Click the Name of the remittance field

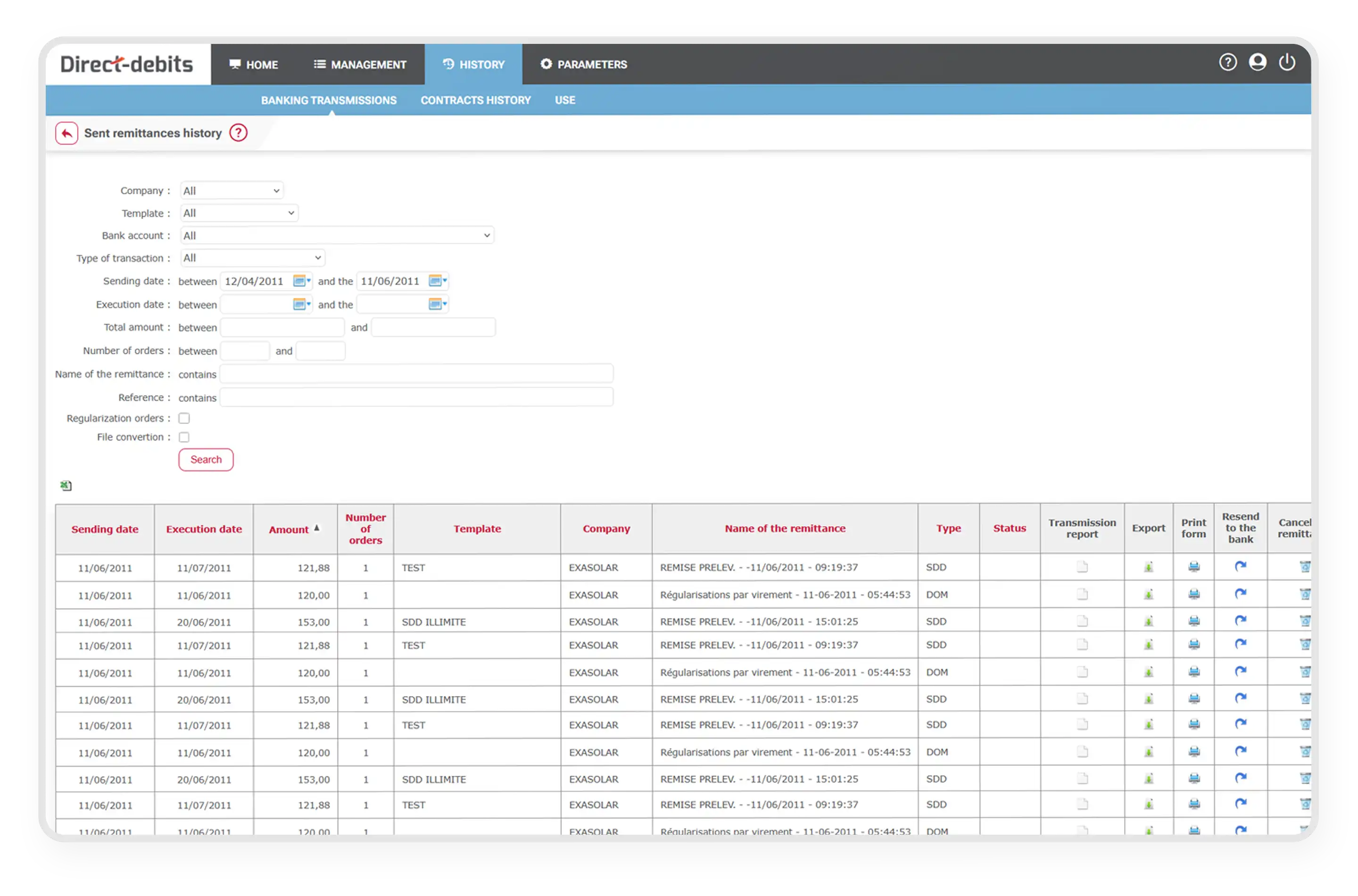point(416,373)
